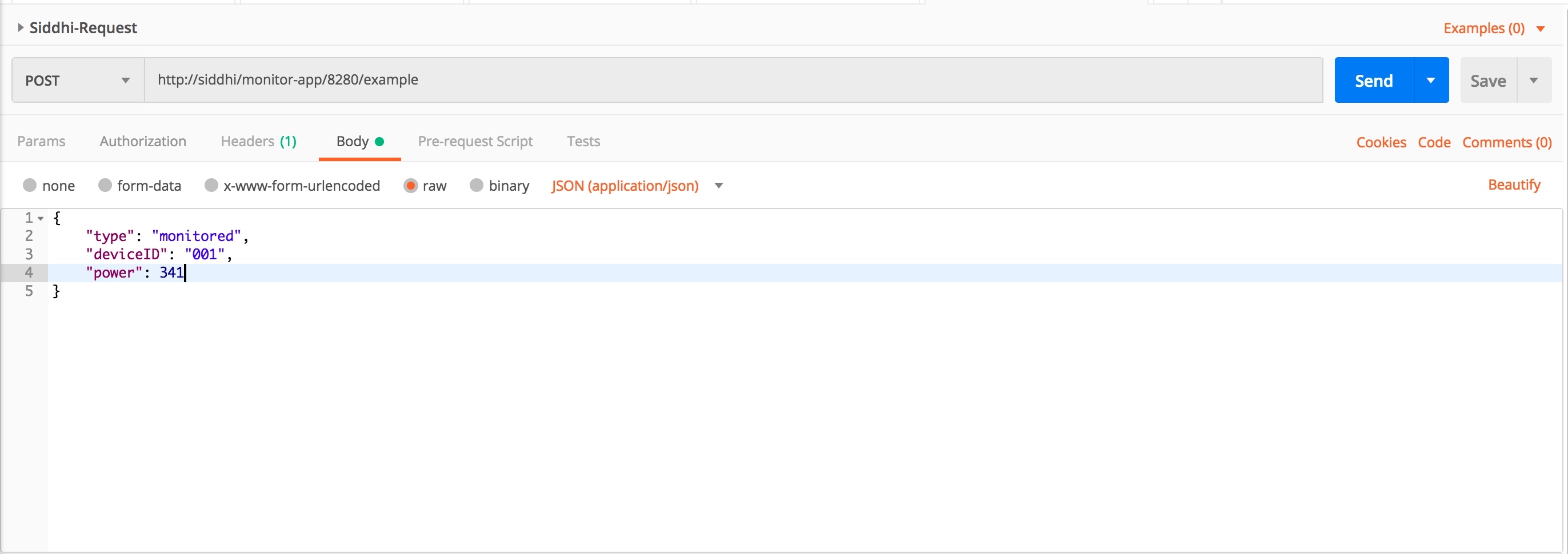This screenshot has width=1568, height=554.
Task: Select the x-www-form-urlencoded option
Action: (211, 186)
